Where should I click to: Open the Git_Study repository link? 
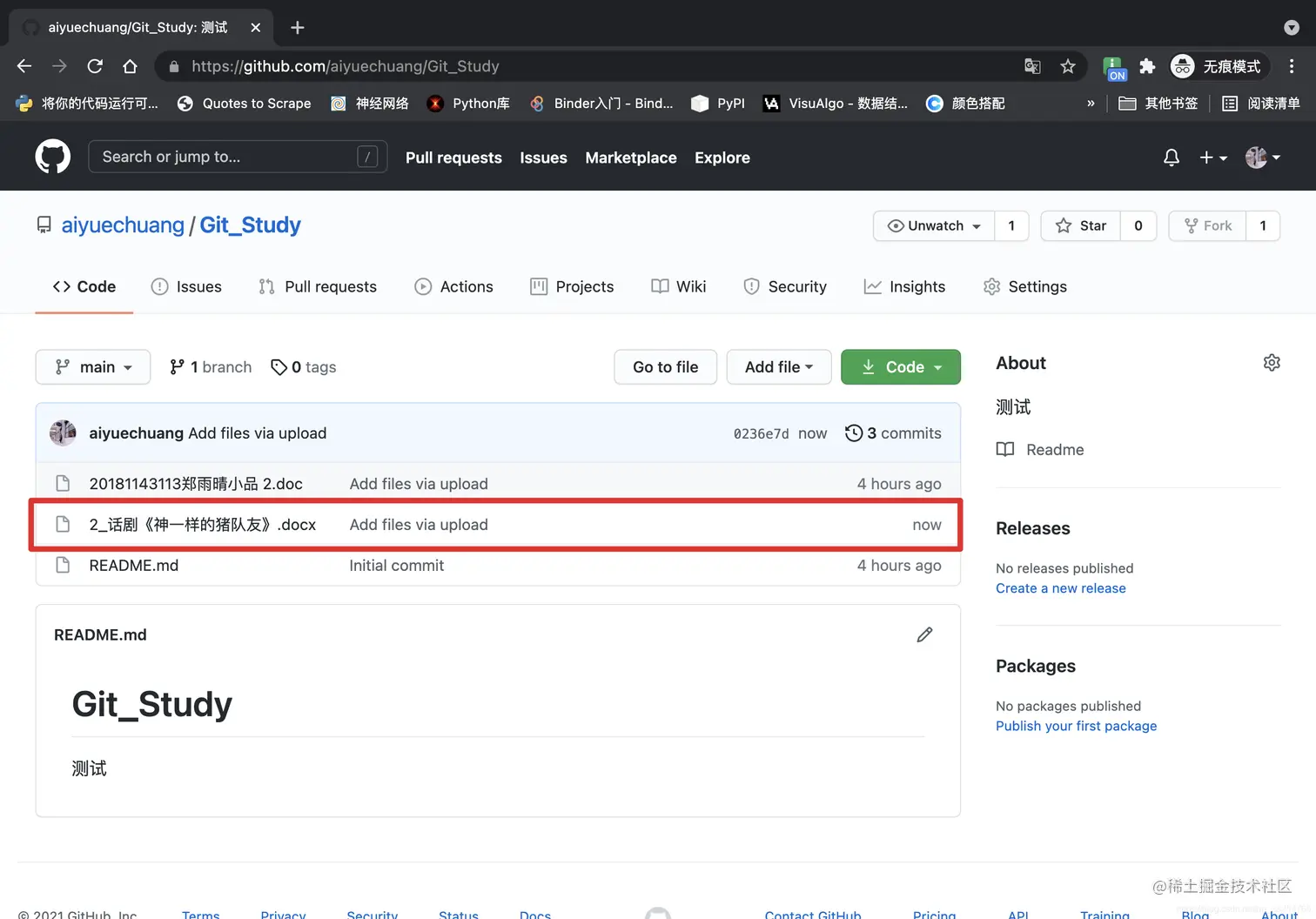point(251,225)
